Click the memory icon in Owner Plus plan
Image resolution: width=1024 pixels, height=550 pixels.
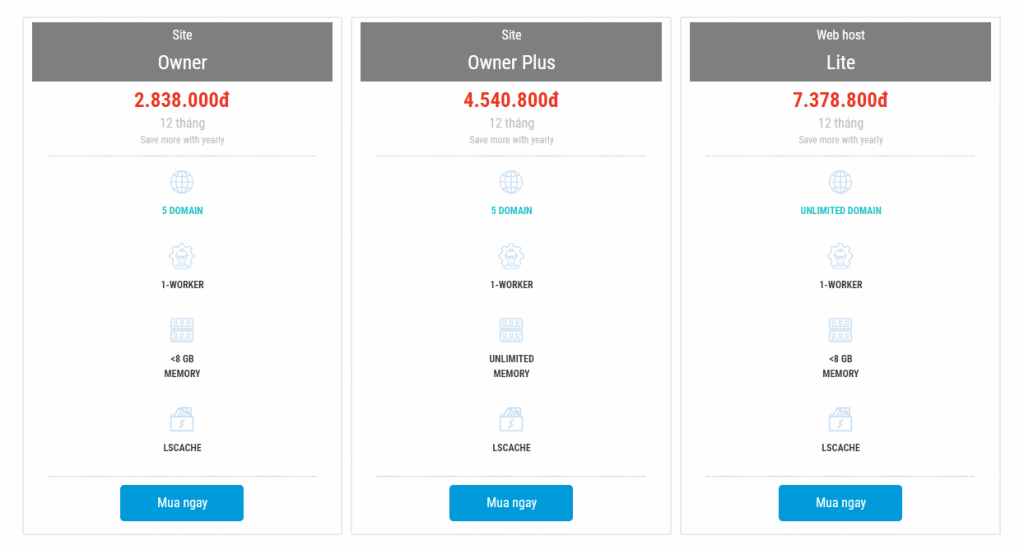point(511,331)
